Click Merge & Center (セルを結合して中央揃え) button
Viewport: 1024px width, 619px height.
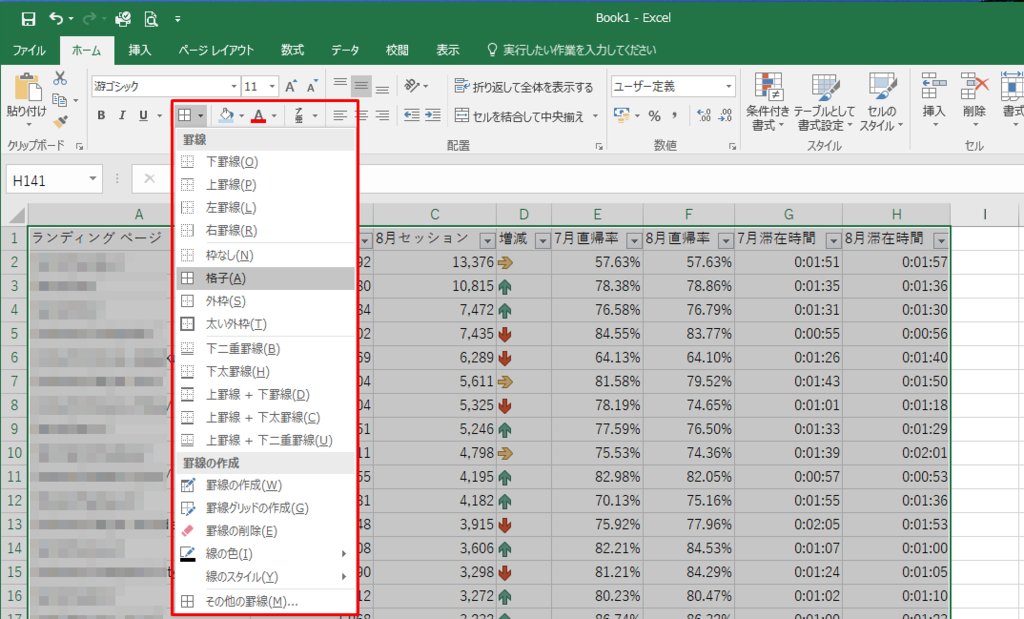520,116
